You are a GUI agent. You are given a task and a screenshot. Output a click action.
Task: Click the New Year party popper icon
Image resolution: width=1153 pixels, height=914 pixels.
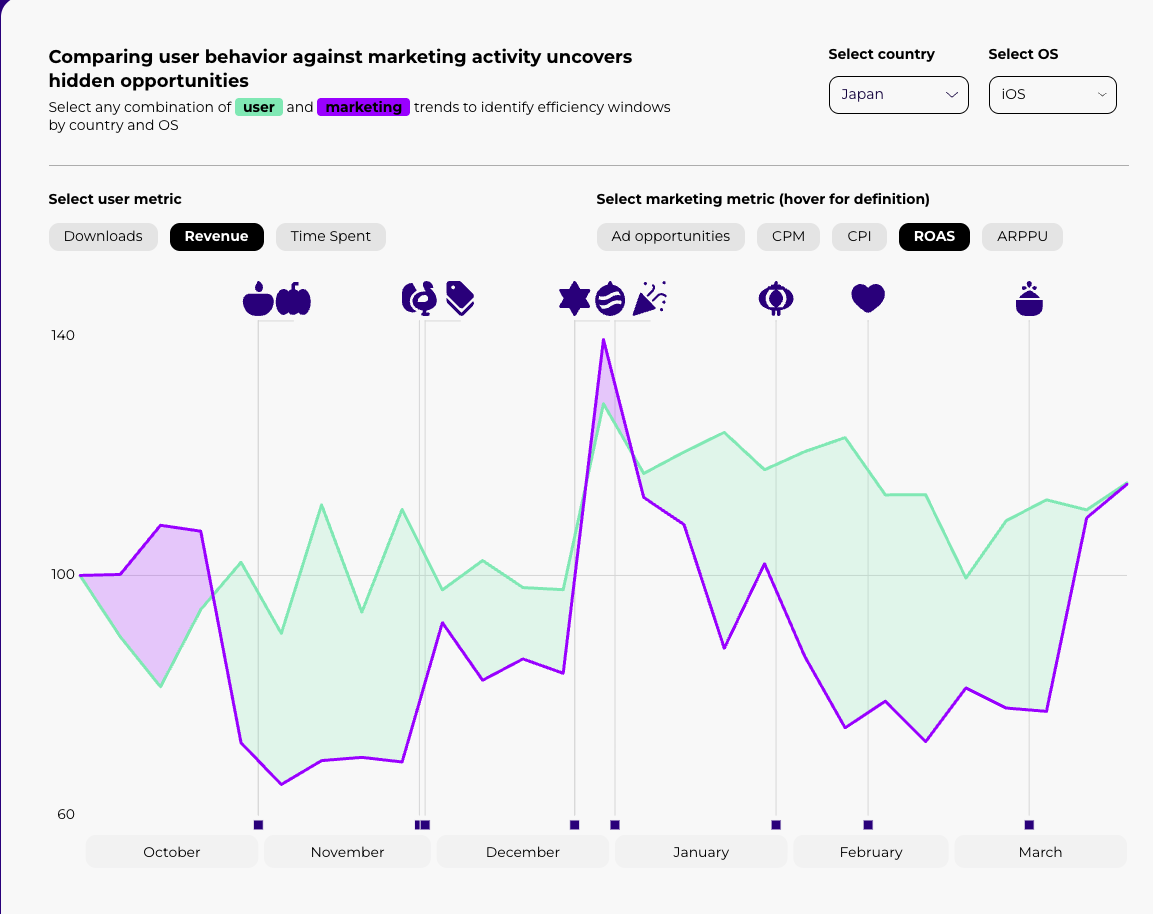point(650,296)
